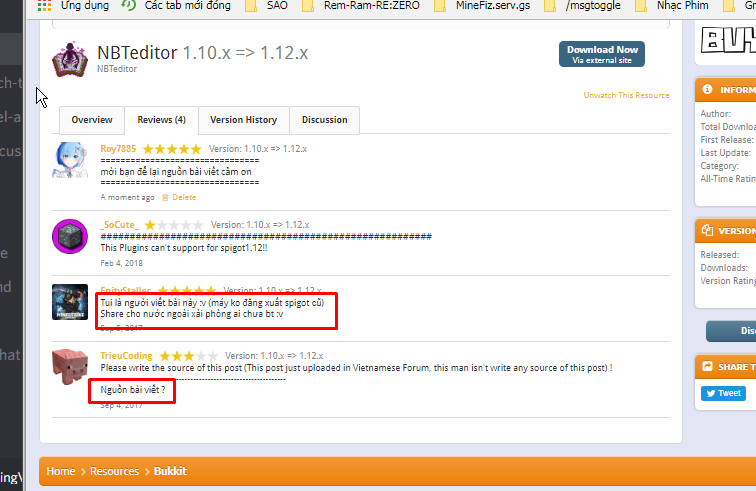Image resolution: width=756 pixels, height=491 pixels.
Task: Click 'NBTeditor 1.10.x => 1.12.x' title
Action: (x=202, y=53)
